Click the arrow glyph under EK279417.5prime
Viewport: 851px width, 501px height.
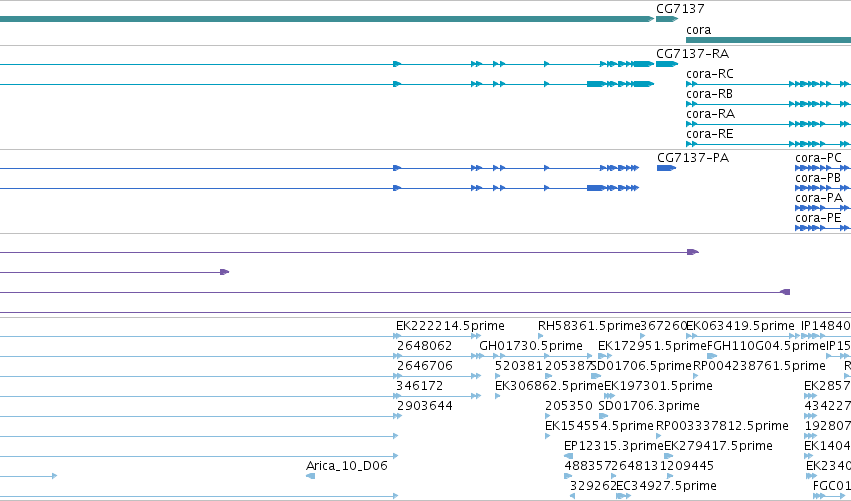click(668, 456)
